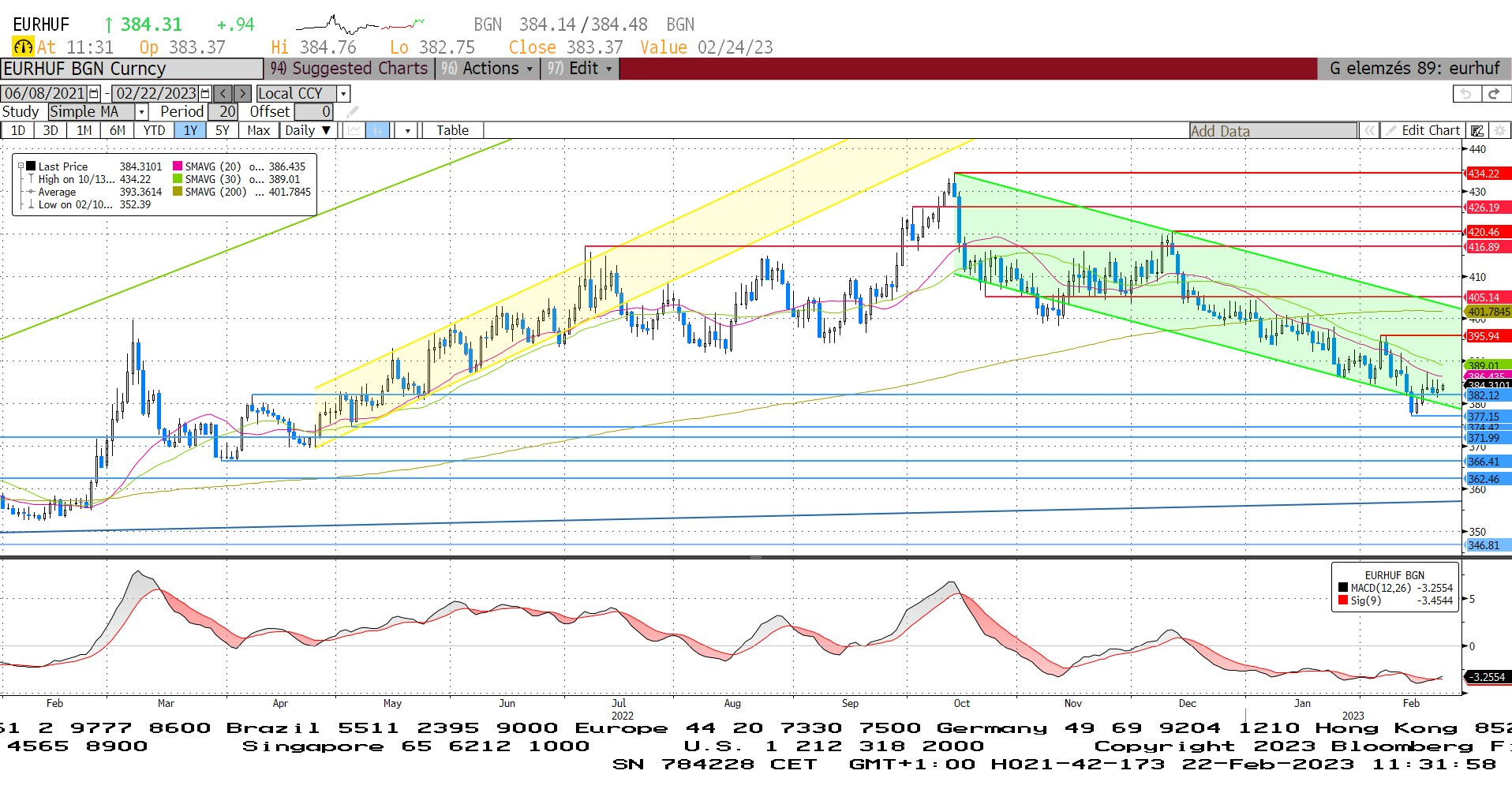Switch to the 6M time range
This screenshot has width=1512, height=808.
click(118, 130)
